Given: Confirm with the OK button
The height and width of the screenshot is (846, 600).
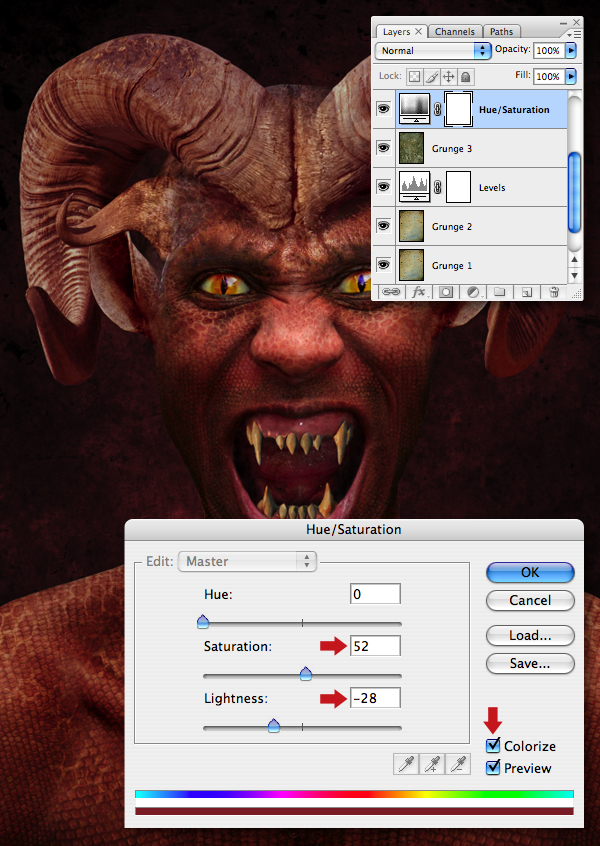Looking at the screenshot, I should (530, 572).
